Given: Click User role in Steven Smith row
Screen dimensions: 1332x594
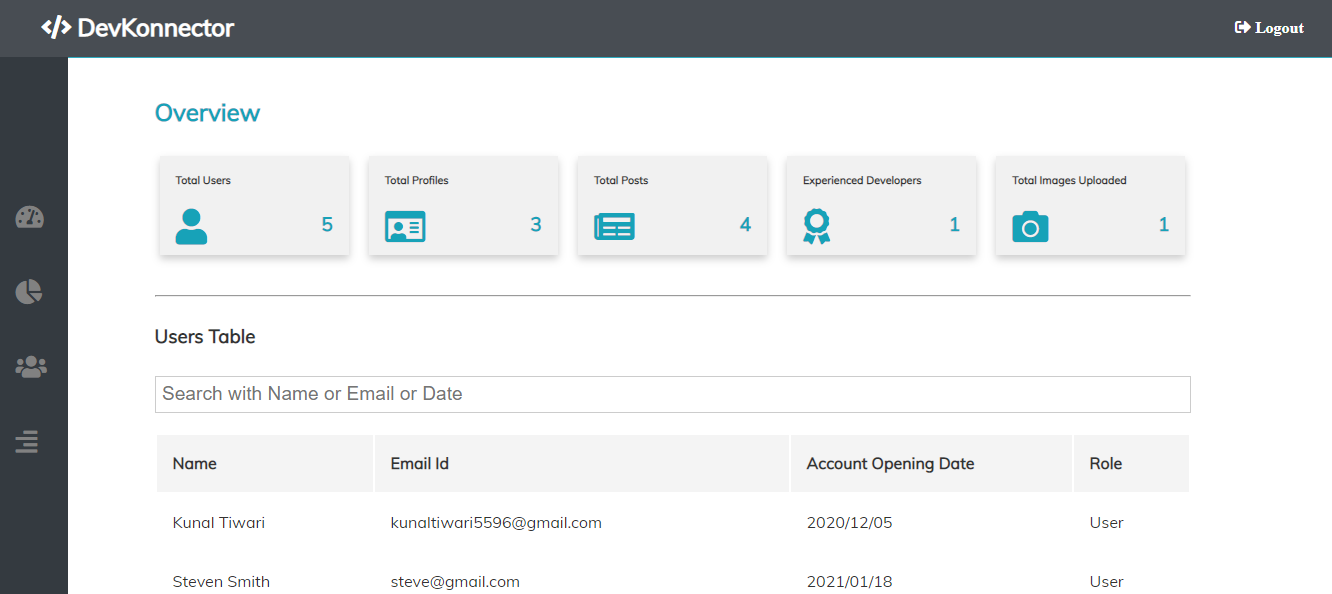Looking at the screenshot, I should [1107, 581].
